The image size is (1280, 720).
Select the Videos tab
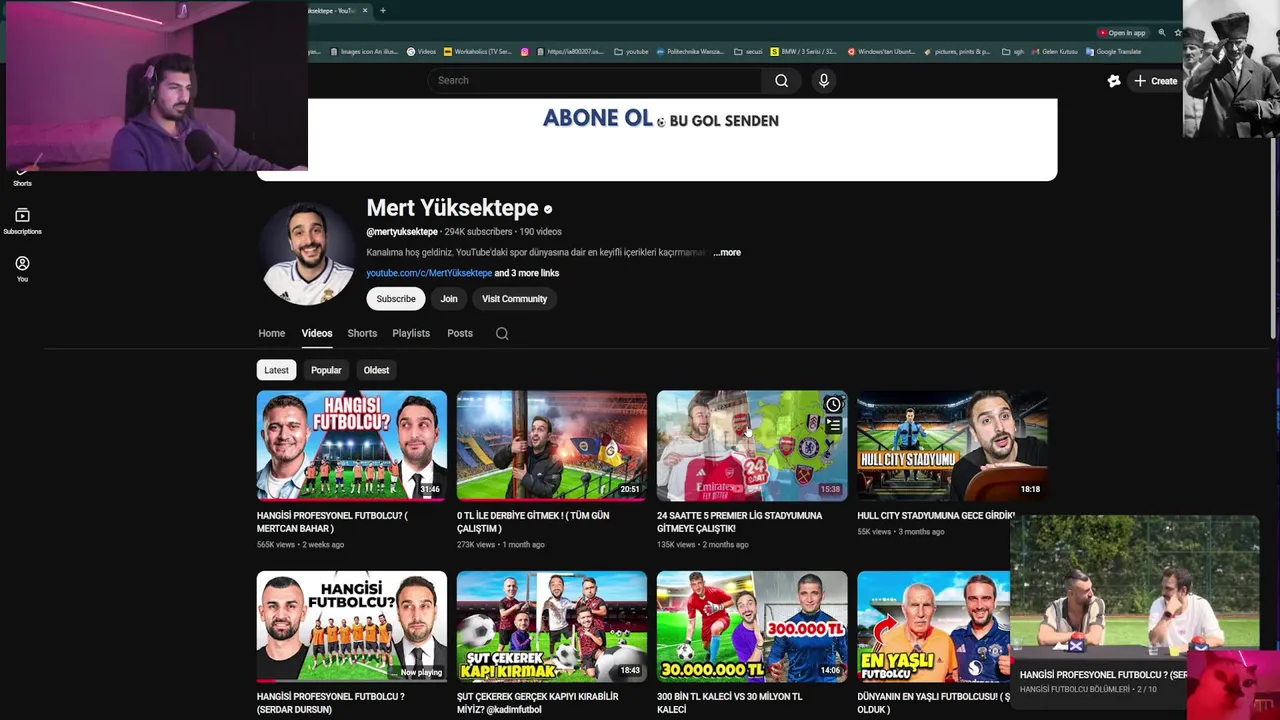tap(317, 334)
